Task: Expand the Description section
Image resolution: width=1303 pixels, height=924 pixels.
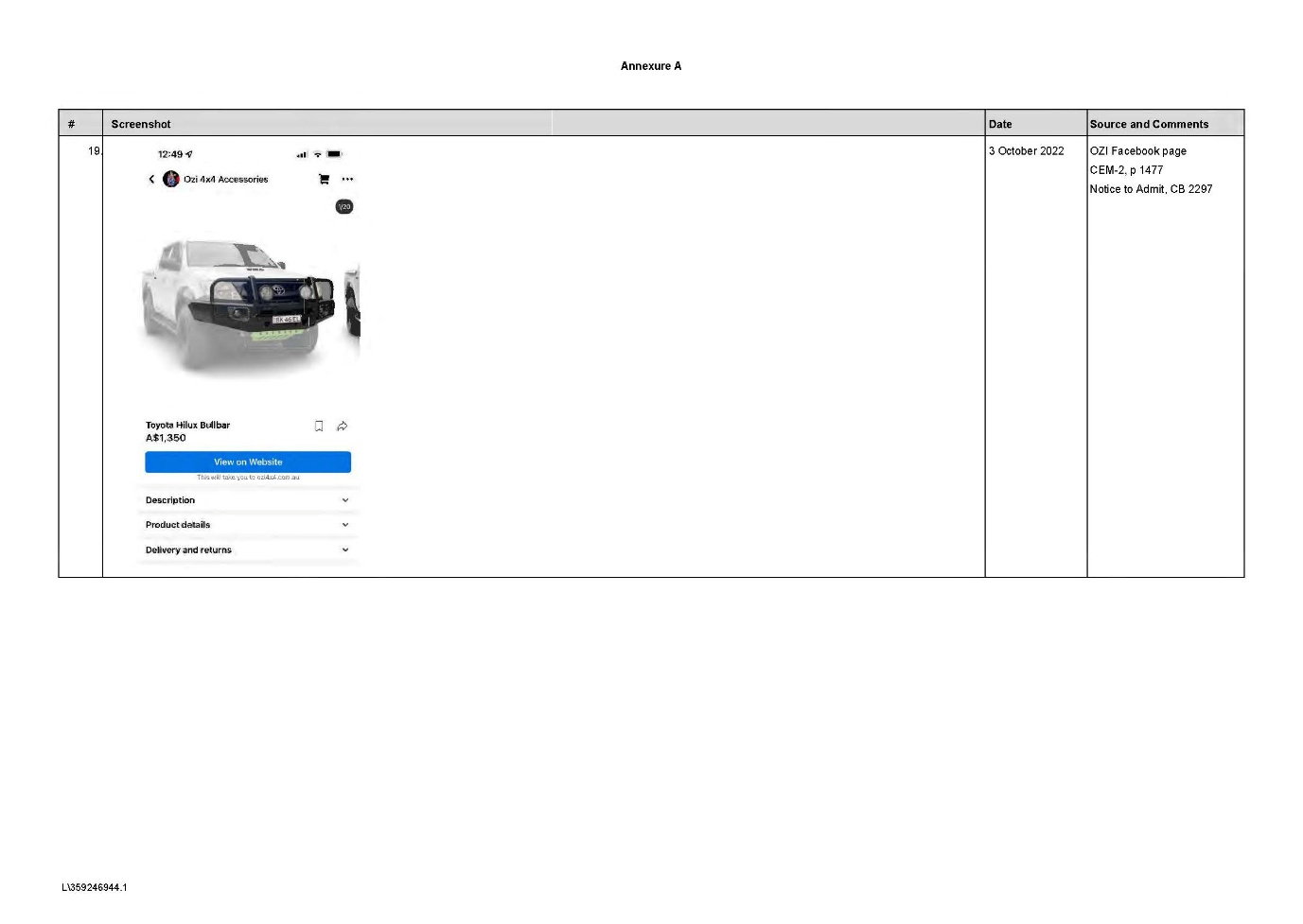Action: tap(248, 500)
